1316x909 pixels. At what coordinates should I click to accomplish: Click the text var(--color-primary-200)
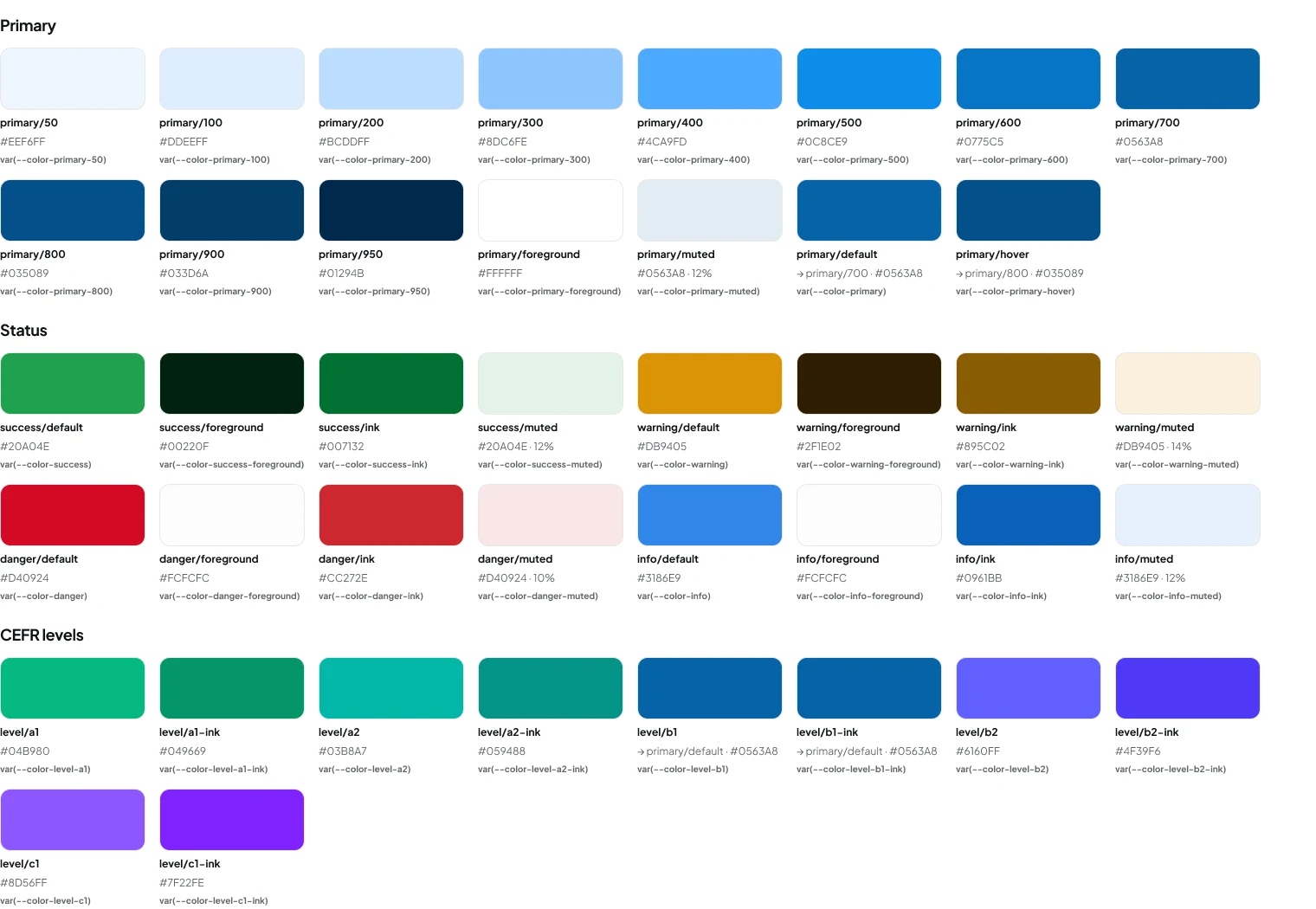tap(375, 160)
